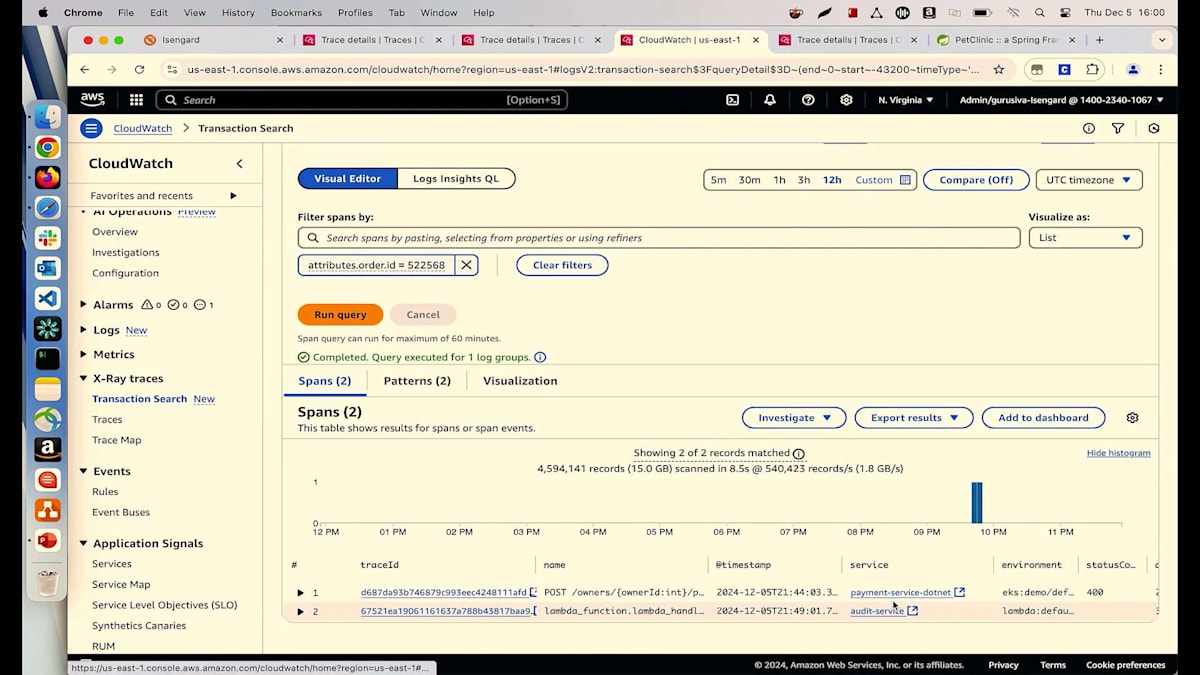The height and width of the screenshot is (675, 1200).
Task: Open the AWS console settings gear
Action: click(x=846, y=100)
